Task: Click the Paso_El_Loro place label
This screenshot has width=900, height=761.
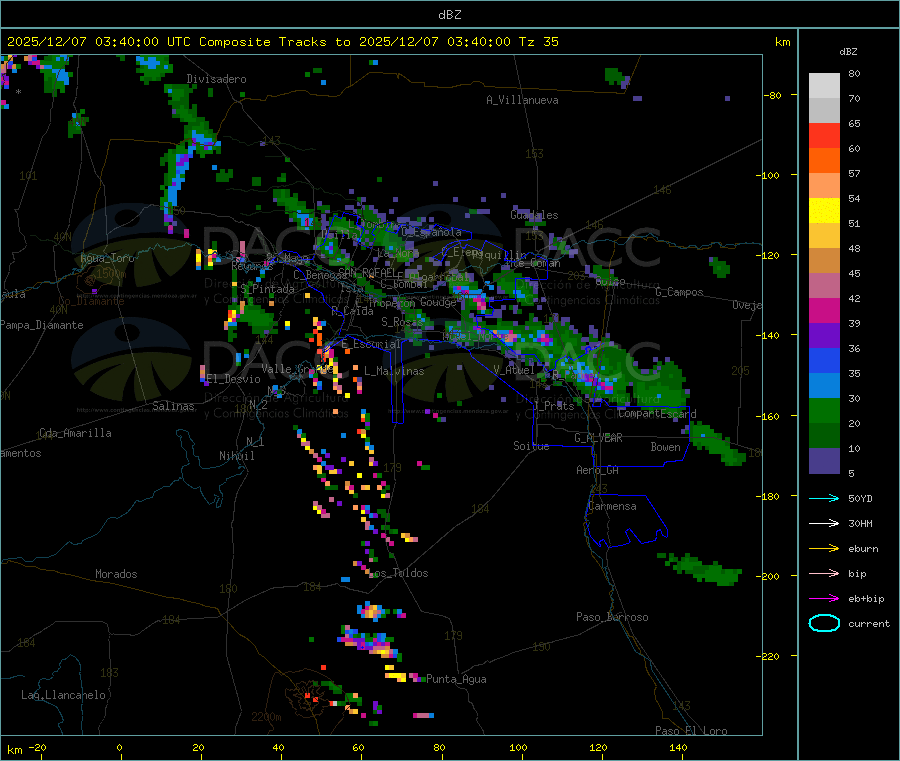Action: pyautogui.click(x=691, y=731)
